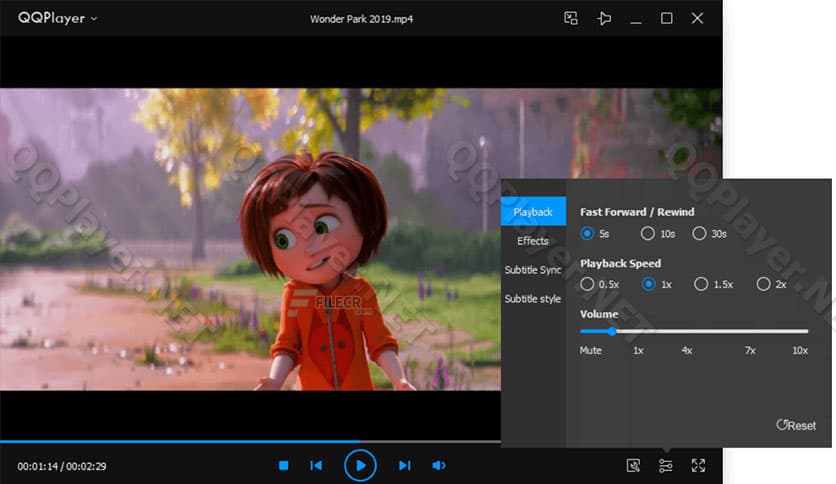Screen dimensions: 836x484
Task: Skip to the previous track
Action: coord(316,465)
